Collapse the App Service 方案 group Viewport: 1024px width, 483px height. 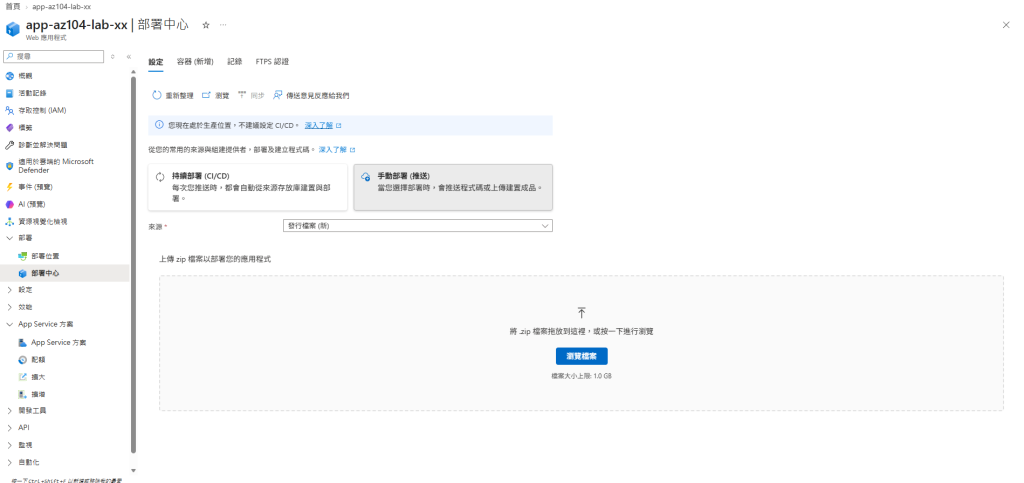pyautogui.click(x=9, y=324)
